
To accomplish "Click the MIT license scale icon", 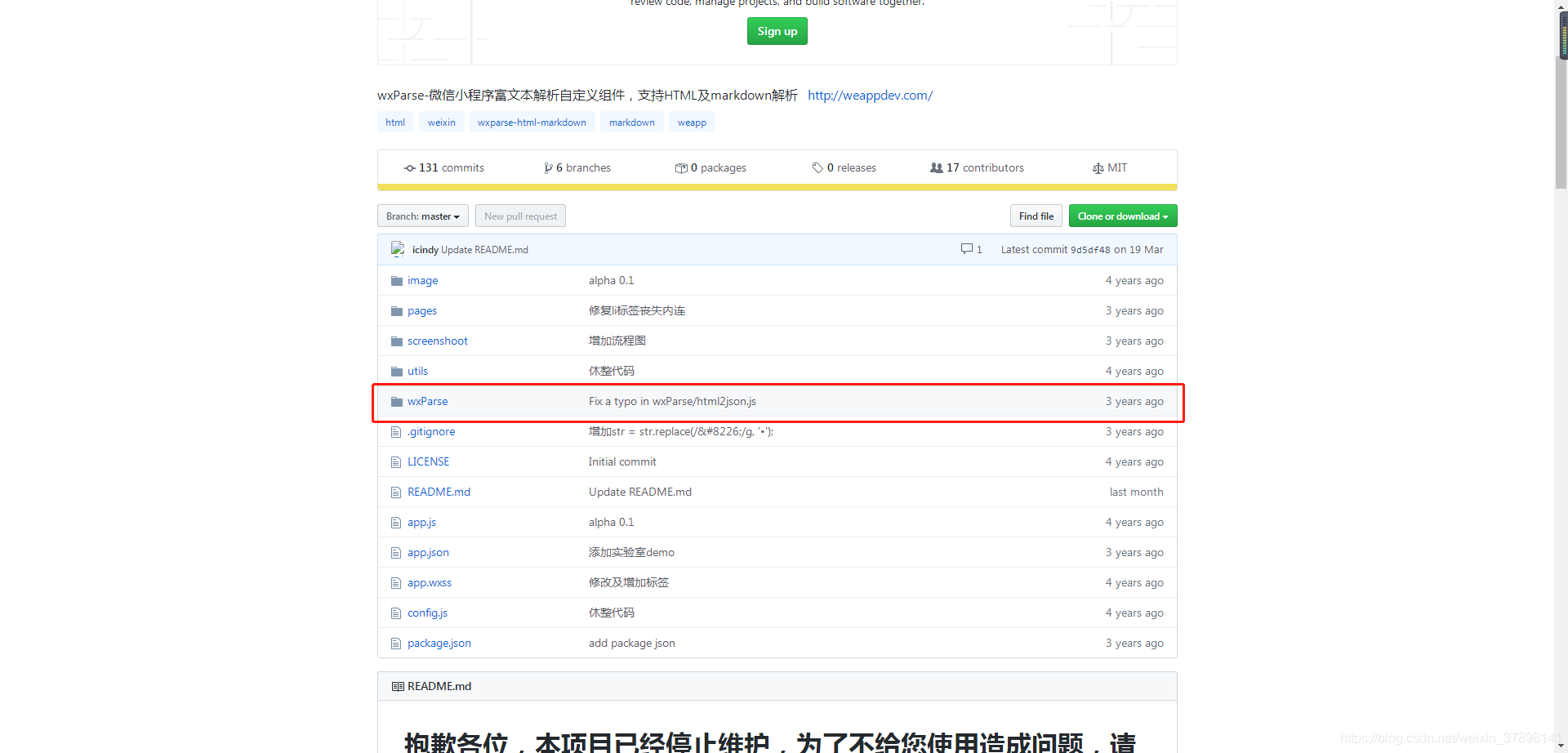I will point(1098,168).
